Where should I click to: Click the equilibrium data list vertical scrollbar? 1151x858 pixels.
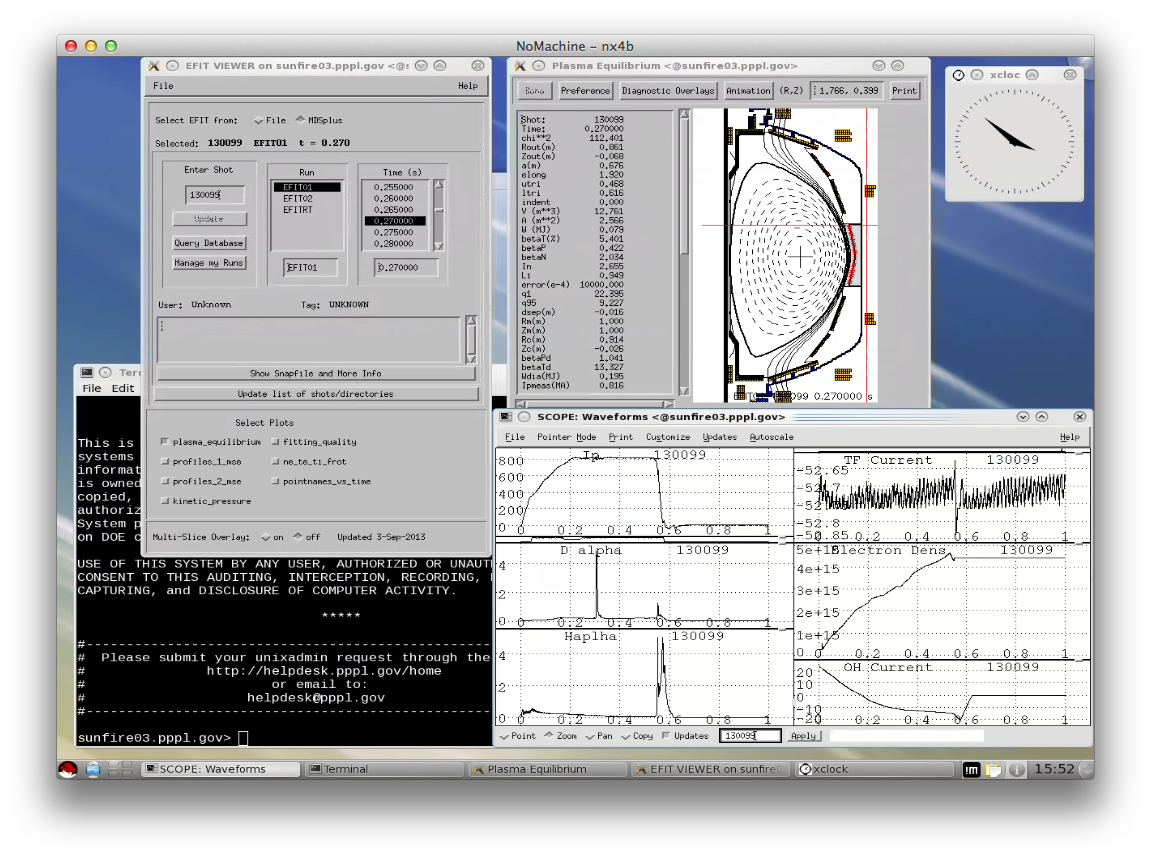click(x=684, y=252)
